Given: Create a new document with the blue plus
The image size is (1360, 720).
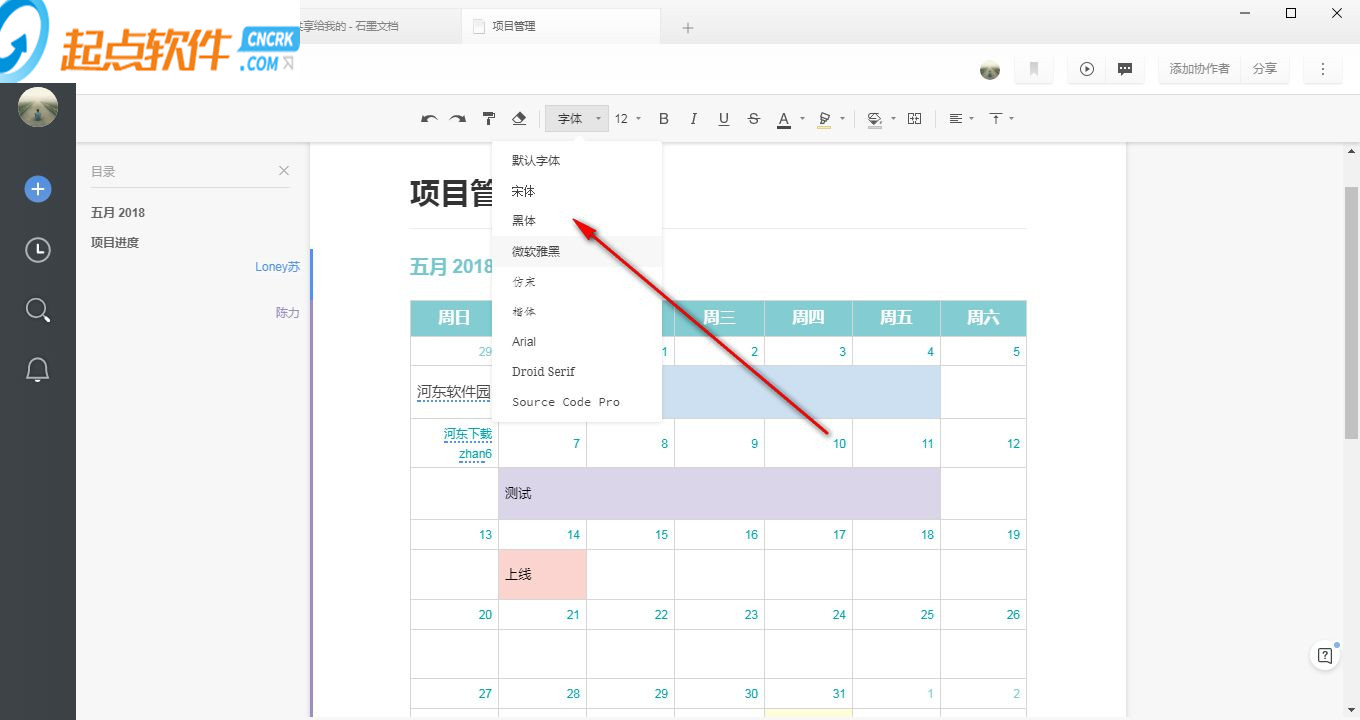Looking at the screenshot, I should 38,189.
